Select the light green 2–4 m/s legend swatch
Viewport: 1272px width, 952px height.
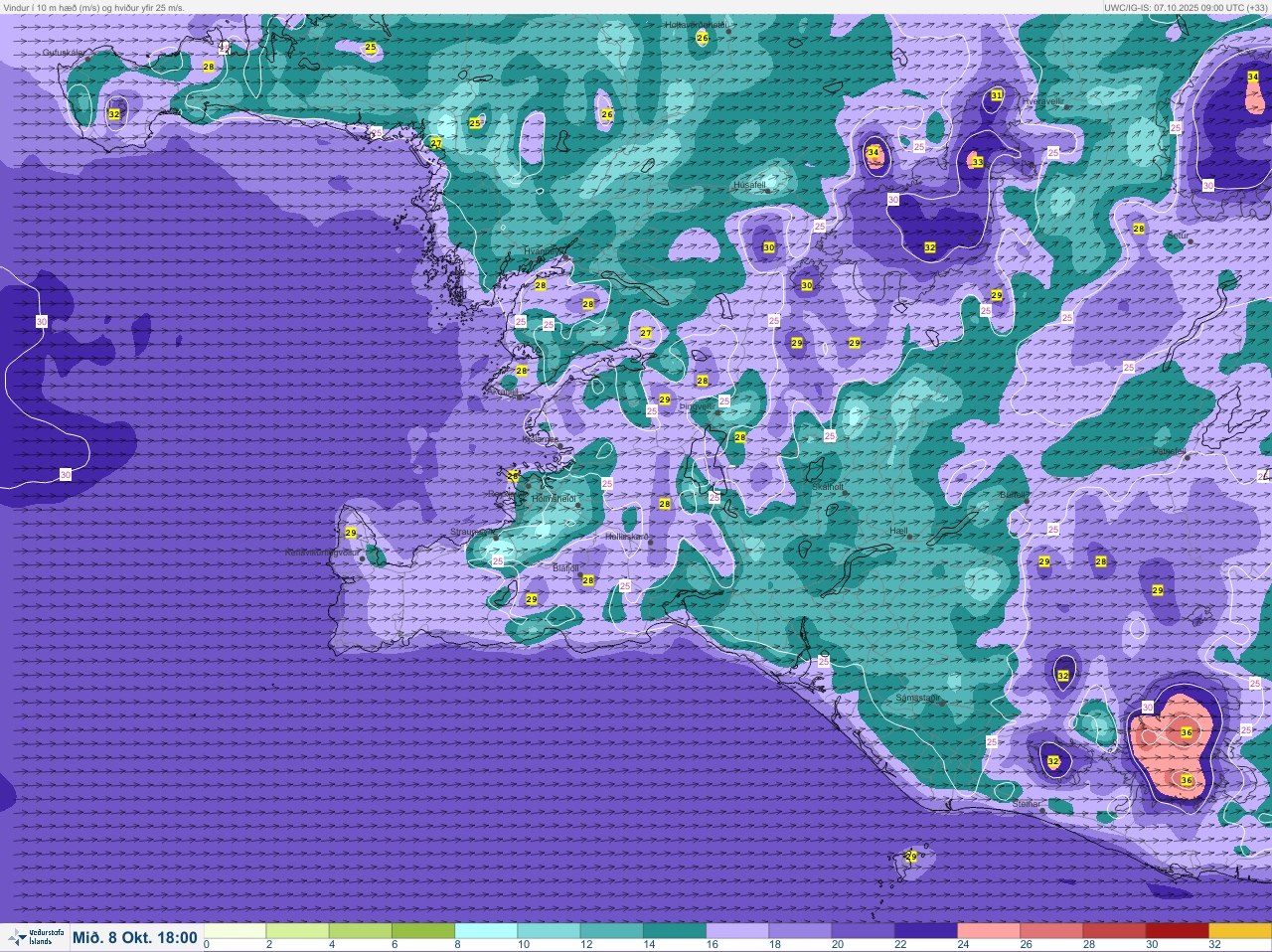(x=298, y=931)
